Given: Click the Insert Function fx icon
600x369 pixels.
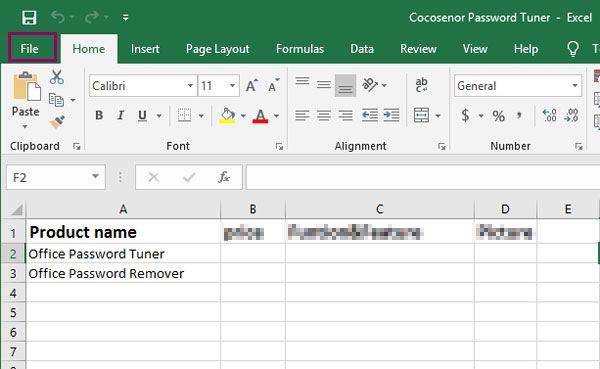Looking at the screenshot, I should (224, 177).
